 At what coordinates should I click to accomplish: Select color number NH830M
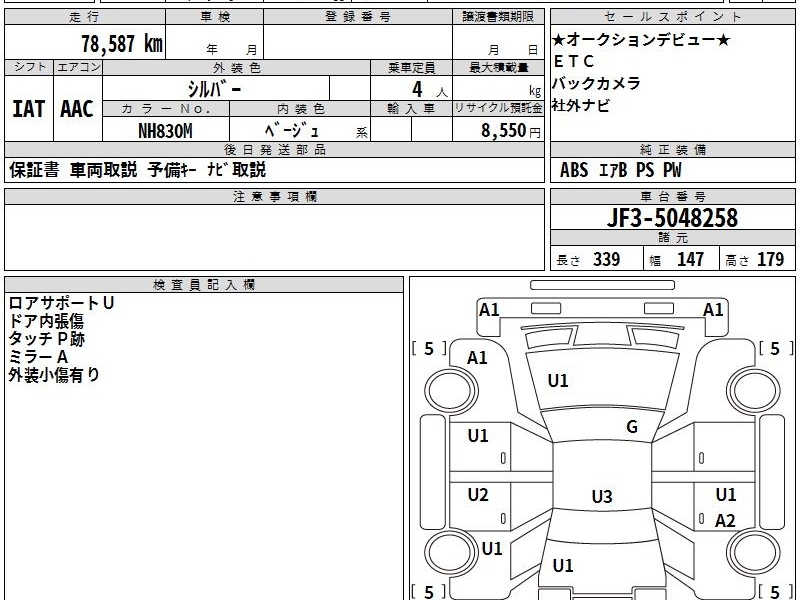[165, 131]
